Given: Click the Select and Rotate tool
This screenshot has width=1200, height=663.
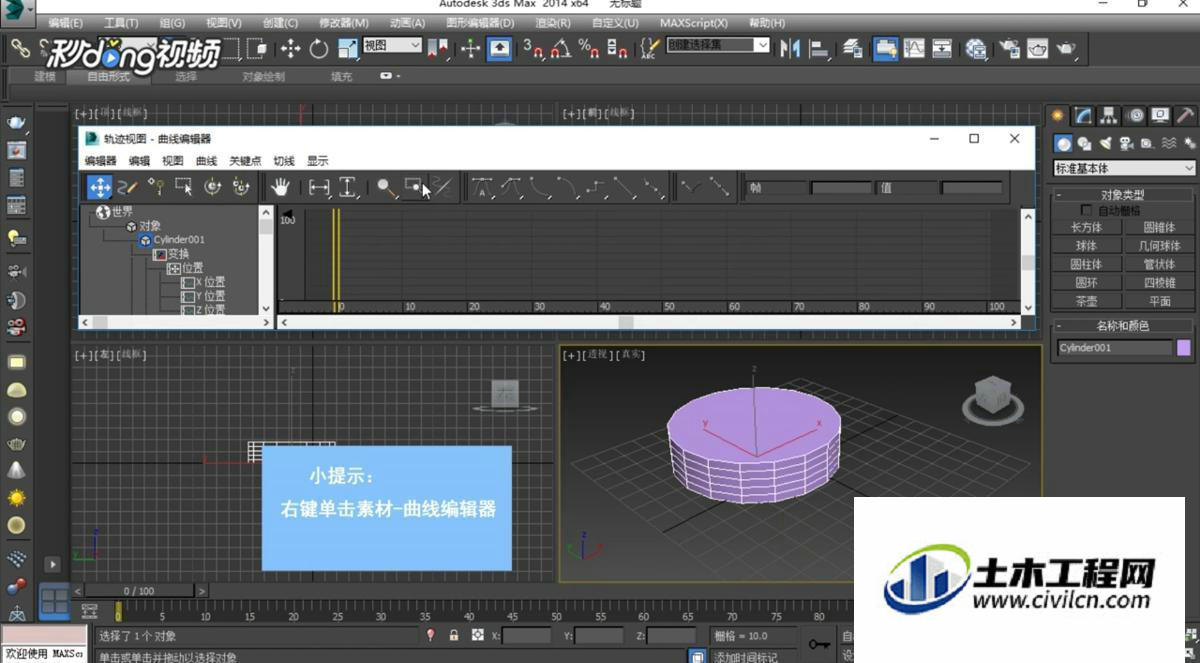Looking at the screenshot, I should [319, 47].
